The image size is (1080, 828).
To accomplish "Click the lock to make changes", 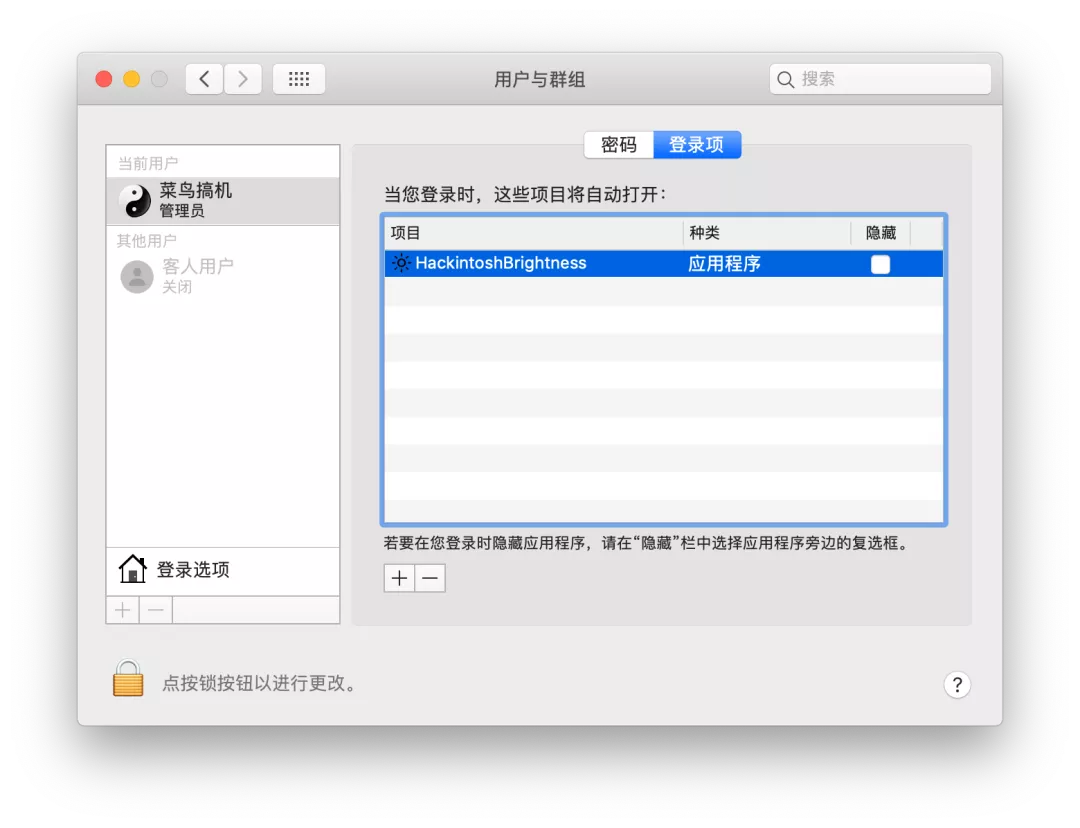I will click(x=128, y=679).
